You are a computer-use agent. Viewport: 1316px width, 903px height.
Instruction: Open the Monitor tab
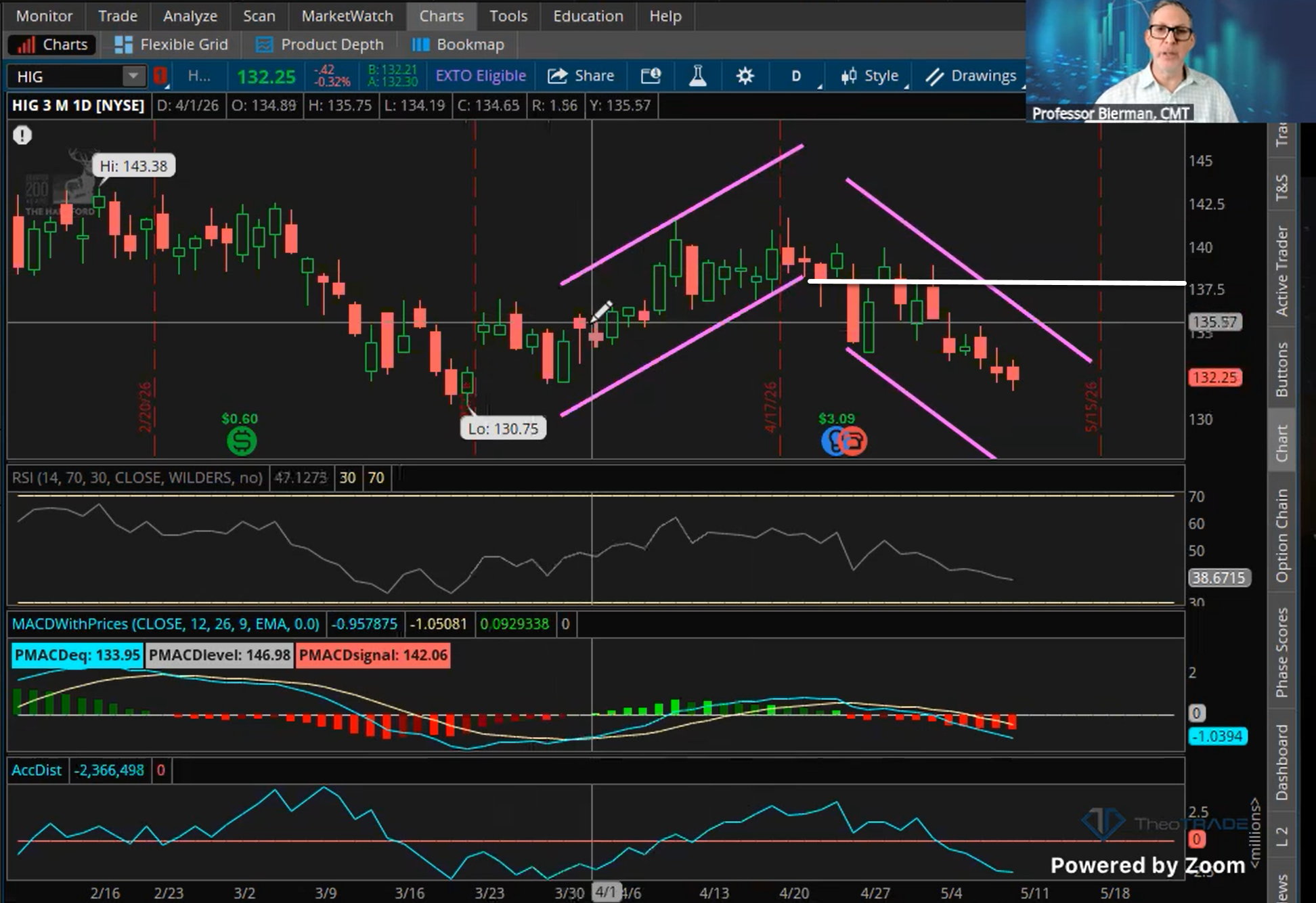tap(44, 16)
